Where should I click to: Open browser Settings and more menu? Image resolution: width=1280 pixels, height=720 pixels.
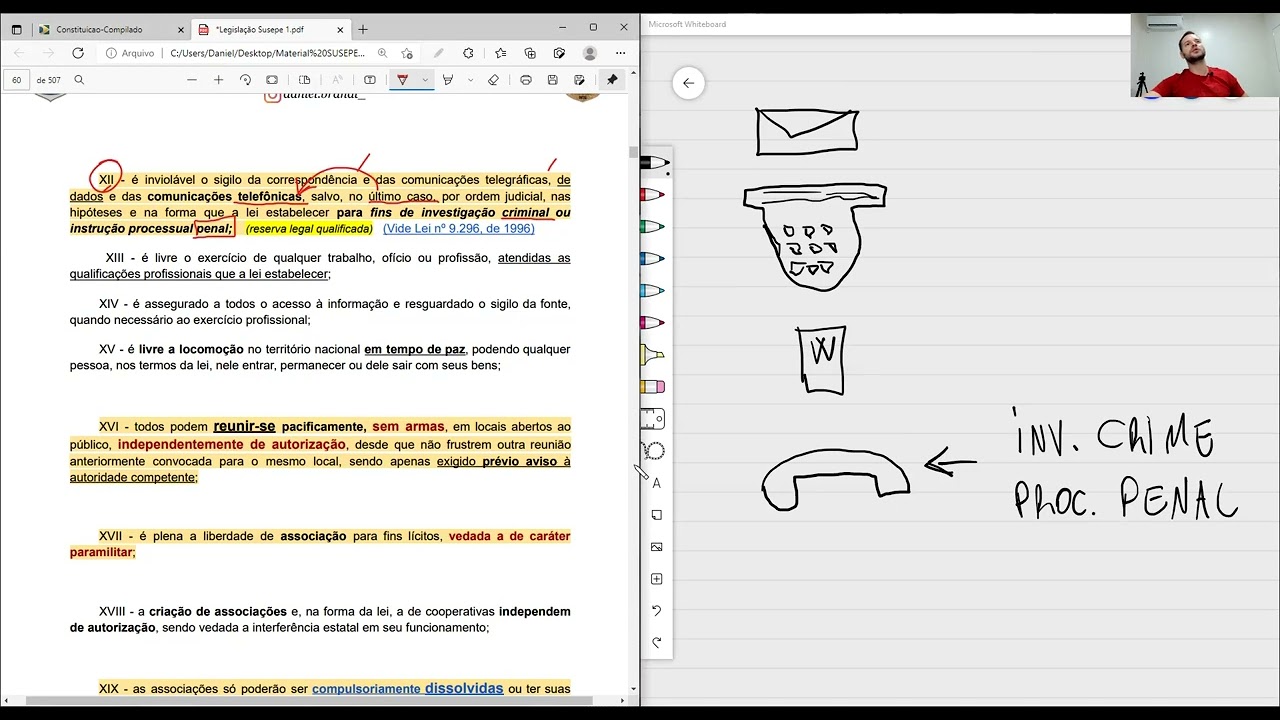621,53
